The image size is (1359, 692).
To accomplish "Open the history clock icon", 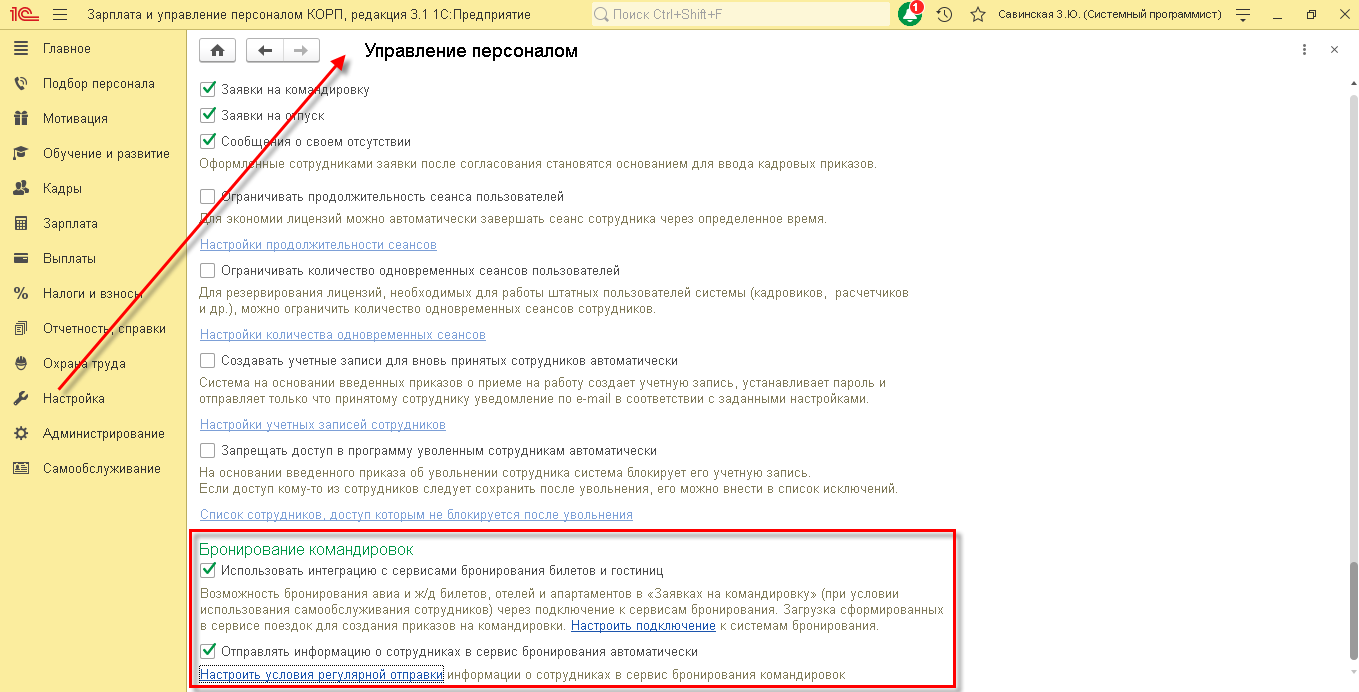I will tap(945, 15).
